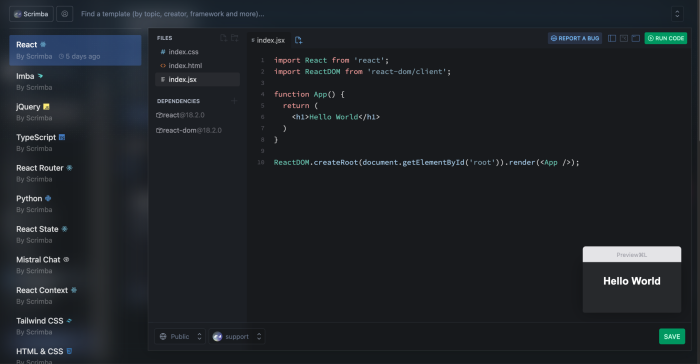Click the h1 Hello World code line

click(336, 117)
